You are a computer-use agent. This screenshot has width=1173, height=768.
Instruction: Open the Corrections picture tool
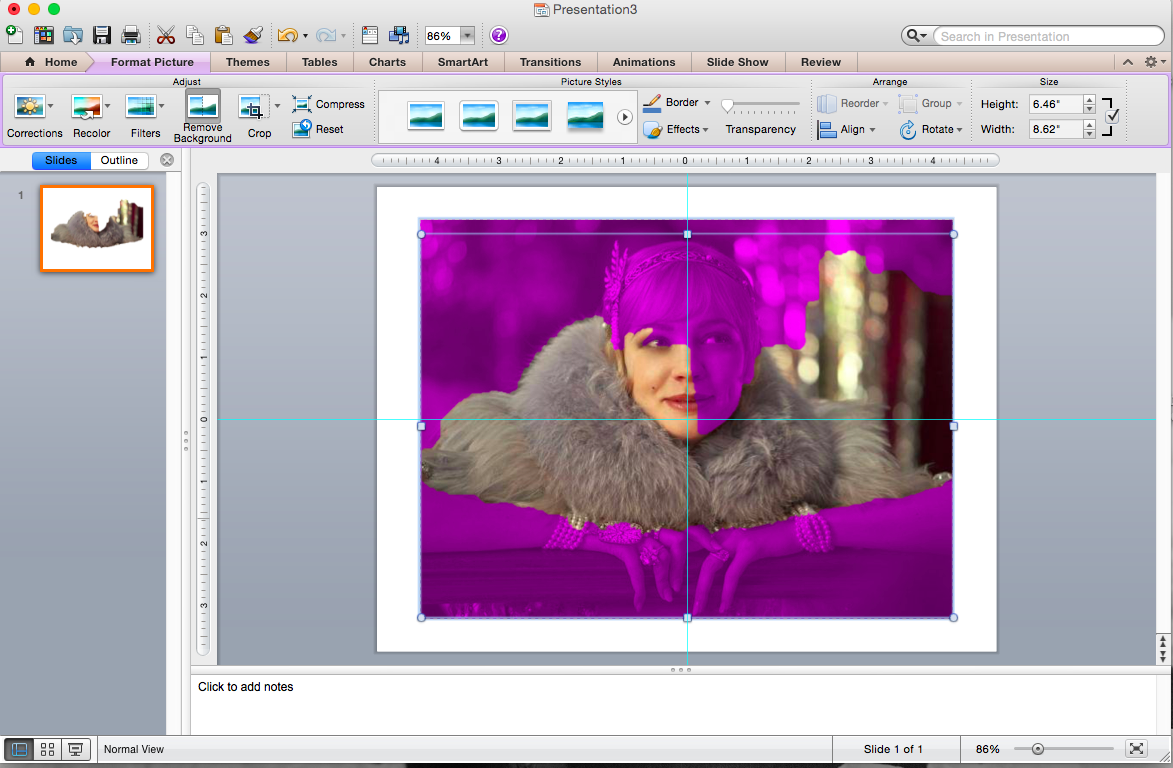point(29,106)
